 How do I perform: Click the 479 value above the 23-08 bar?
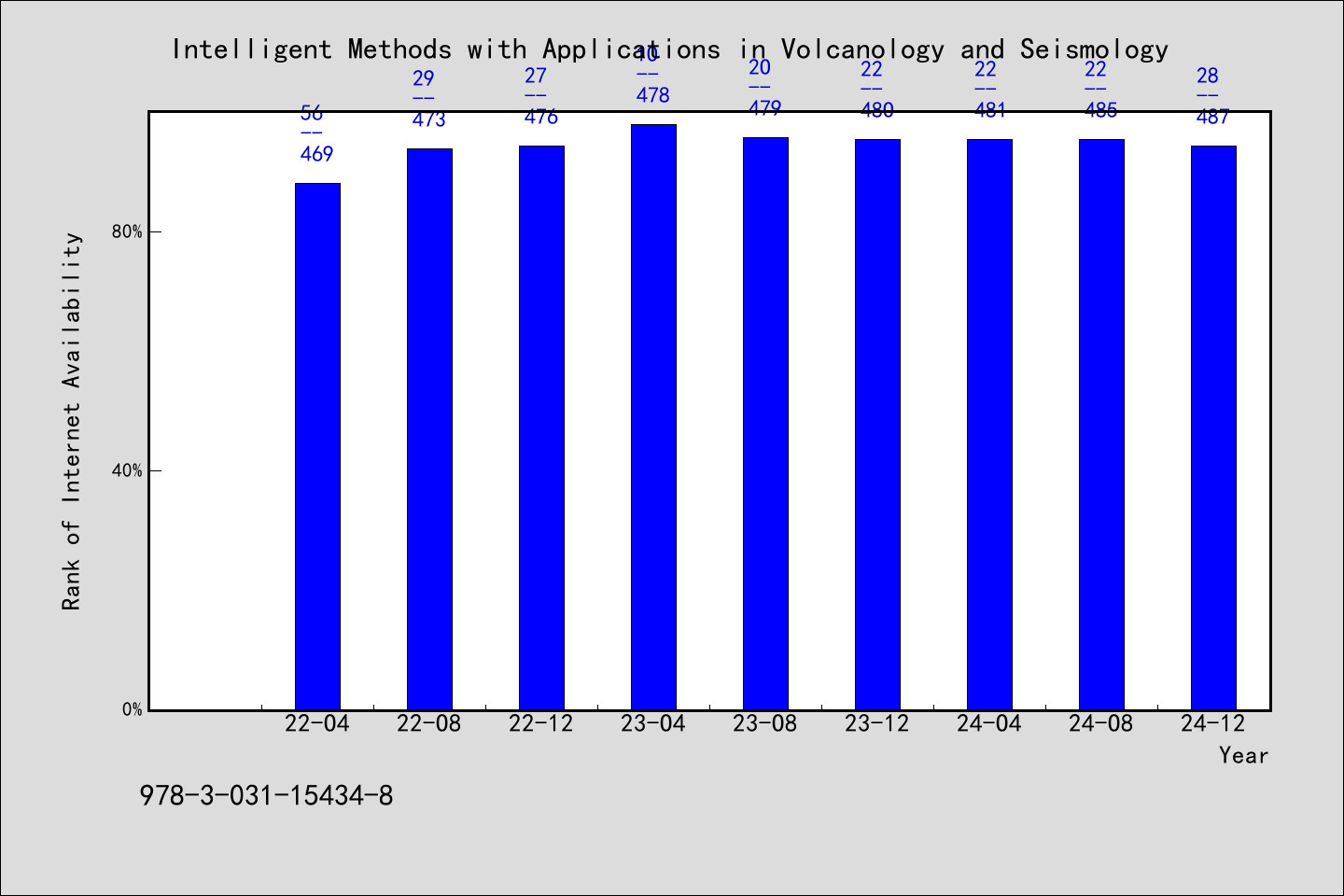pos(765,108)
